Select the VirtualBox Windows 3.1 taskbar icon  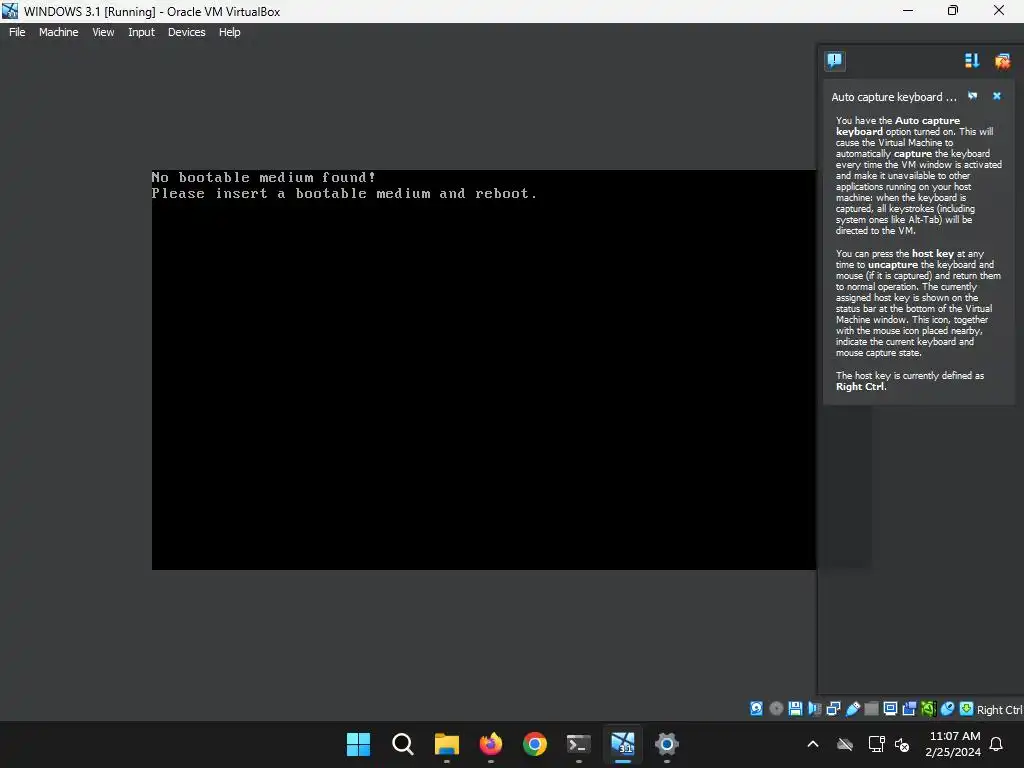pos(623,744)
